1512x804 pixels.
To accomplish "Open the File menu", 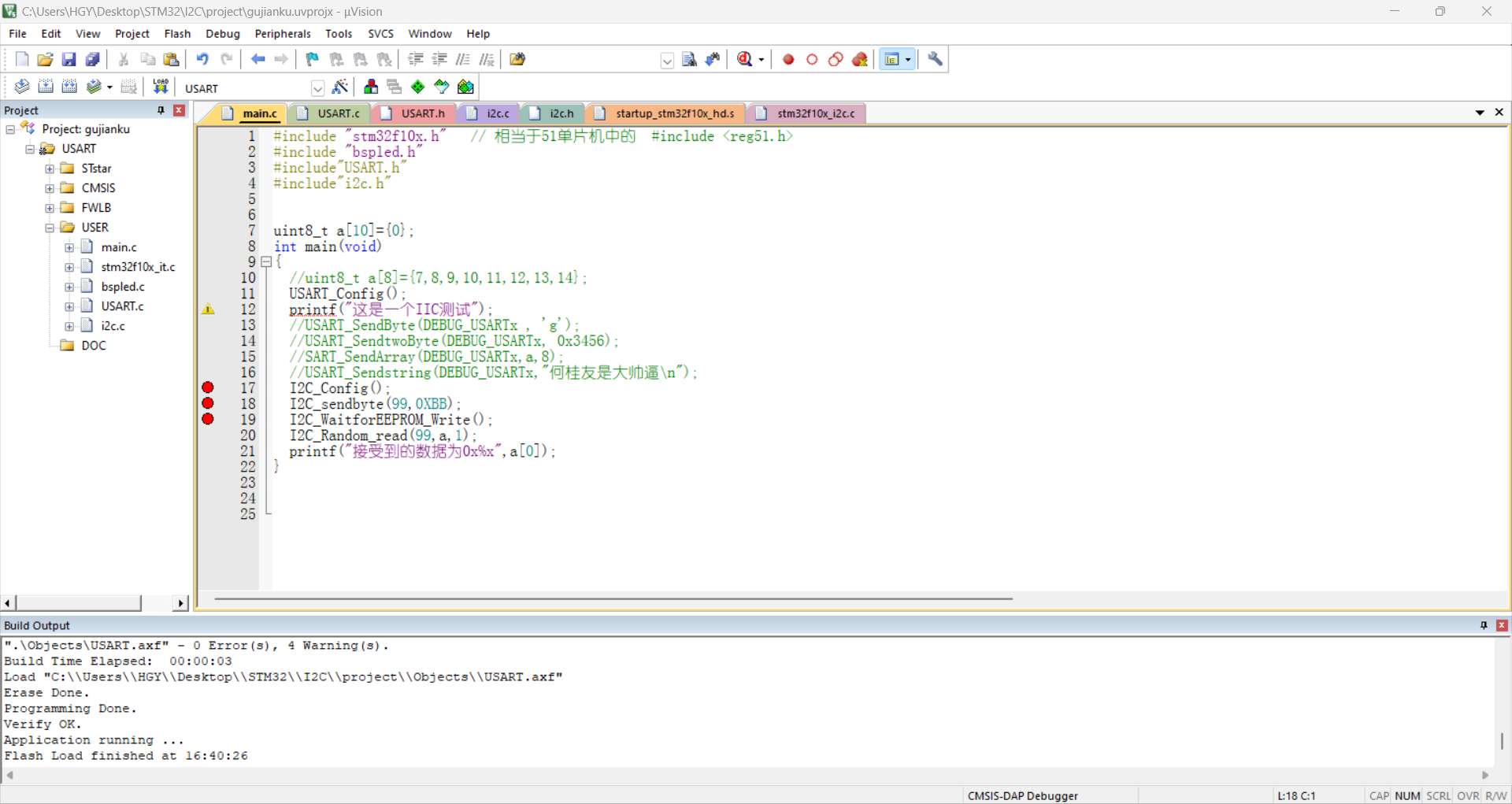I will click(x=17, y=34).
